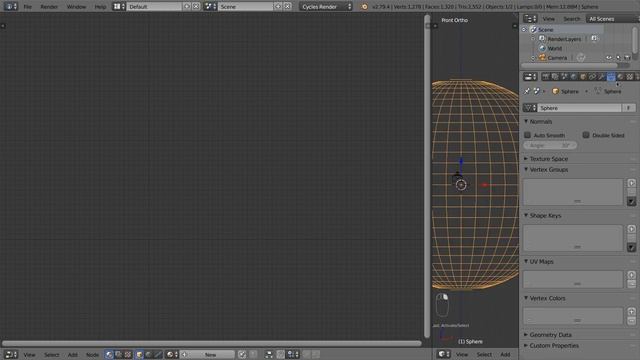
Task: Adjust the Angle slider
Action: click(x=550, y=145)
